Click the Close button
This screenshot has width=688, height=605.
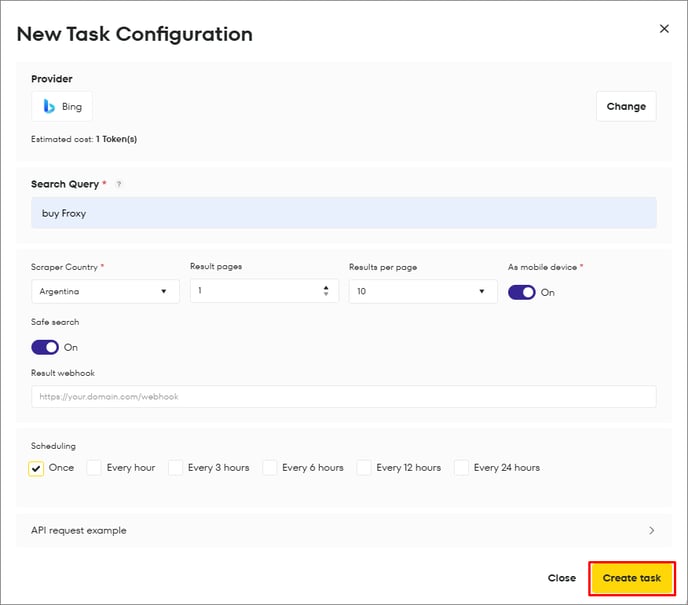point(562,578)
